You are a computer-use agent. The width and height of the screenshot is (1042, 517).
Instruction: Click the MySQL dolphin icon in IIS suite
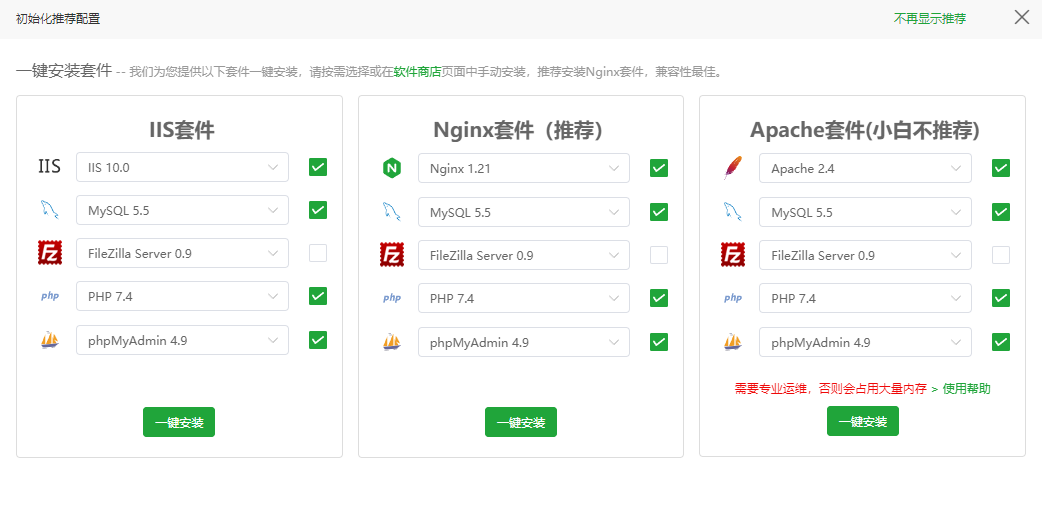click(49, 210)
